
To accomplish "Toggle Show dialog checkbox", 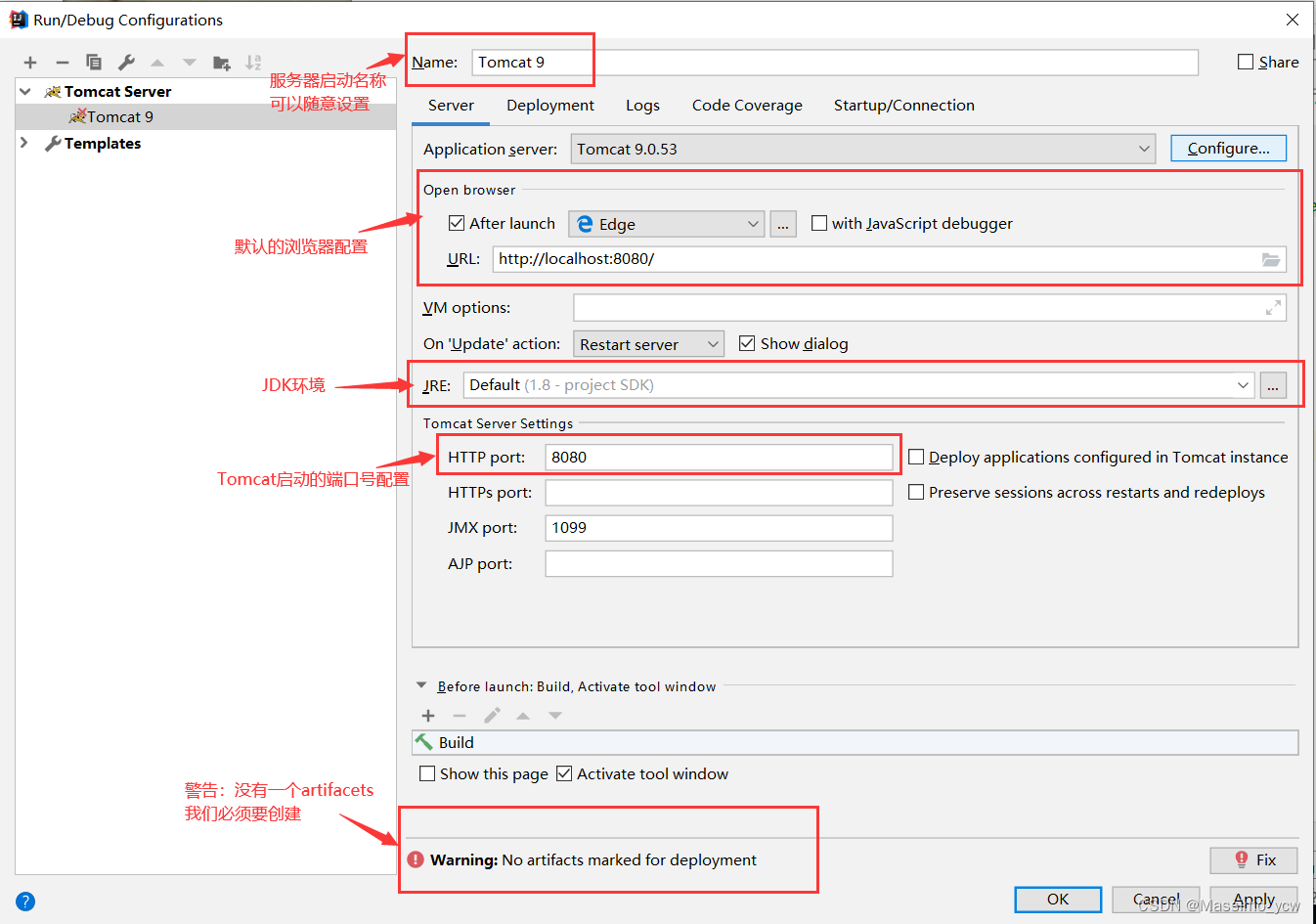I will tap(747, 343).
